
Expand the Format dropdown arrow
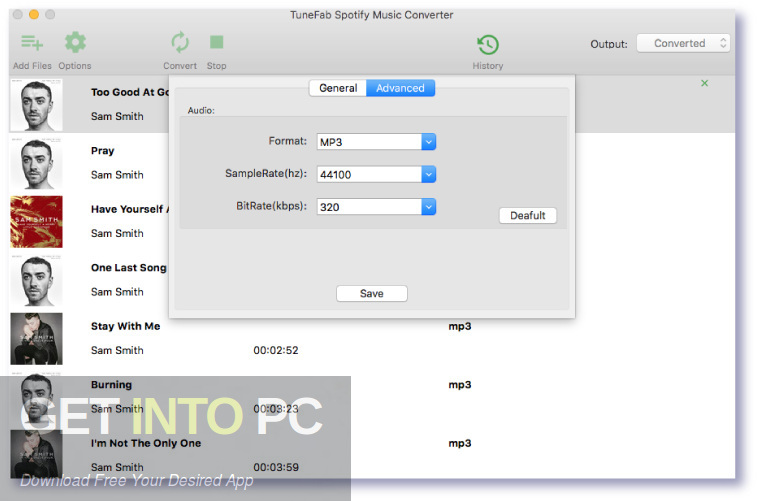[428, 142]
